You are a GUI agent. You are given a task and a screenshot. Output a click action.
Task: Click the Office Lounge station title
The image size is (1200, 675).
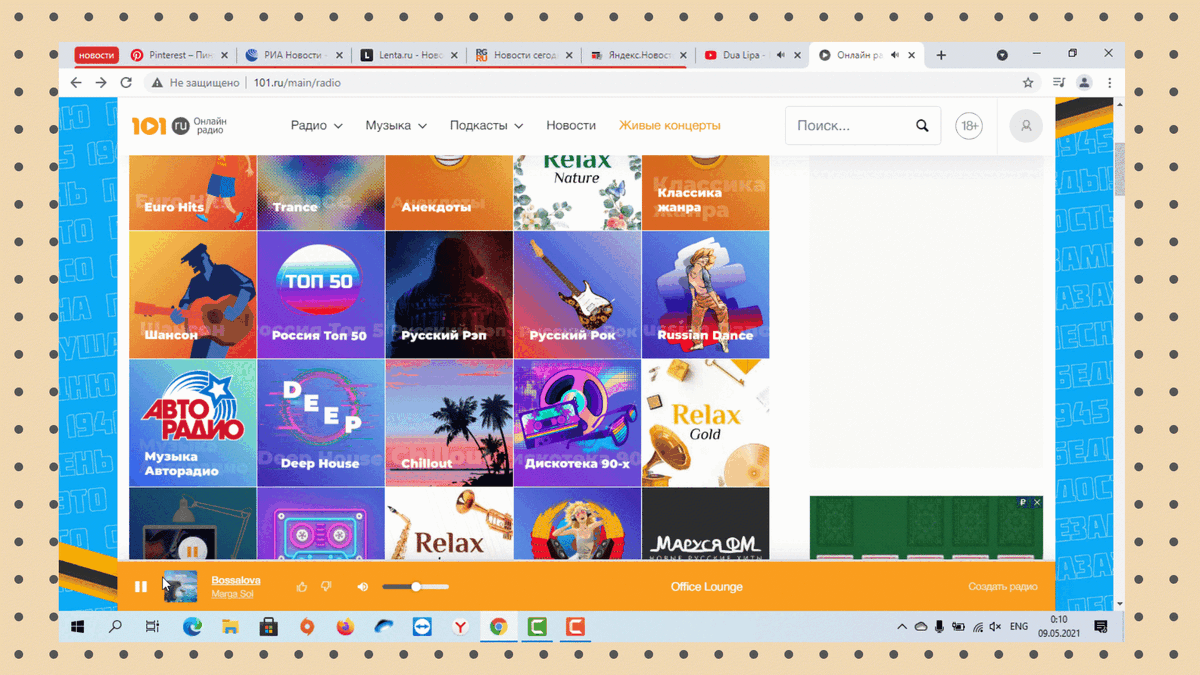(707, 587)
